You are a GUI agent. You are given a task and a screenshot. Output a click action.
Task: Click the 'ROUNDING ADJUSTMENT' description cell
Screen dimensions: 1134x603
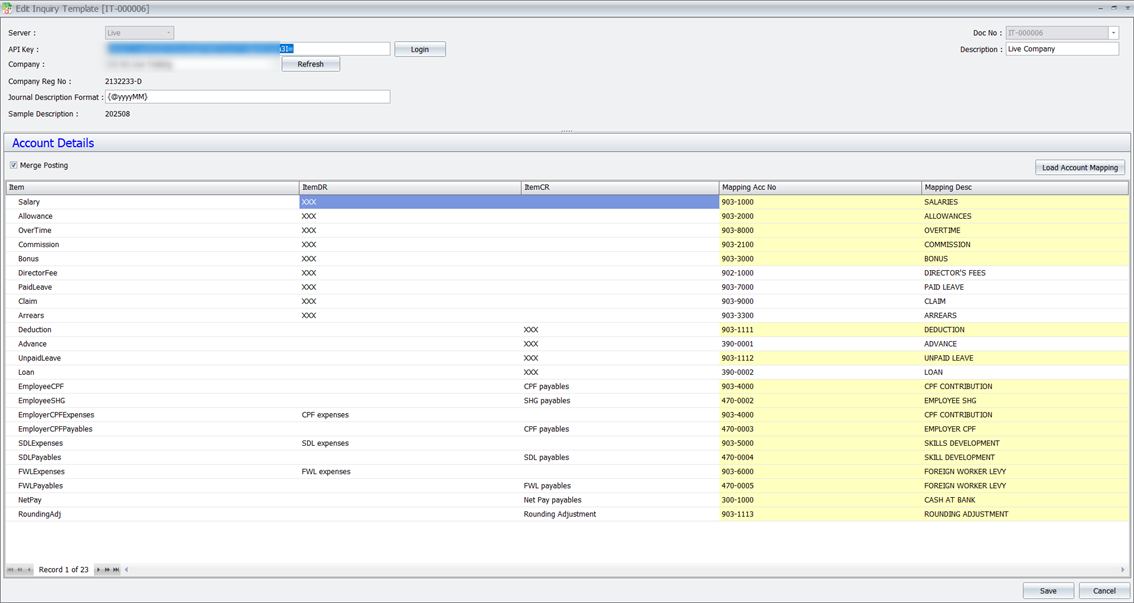tap(1025, 514)
